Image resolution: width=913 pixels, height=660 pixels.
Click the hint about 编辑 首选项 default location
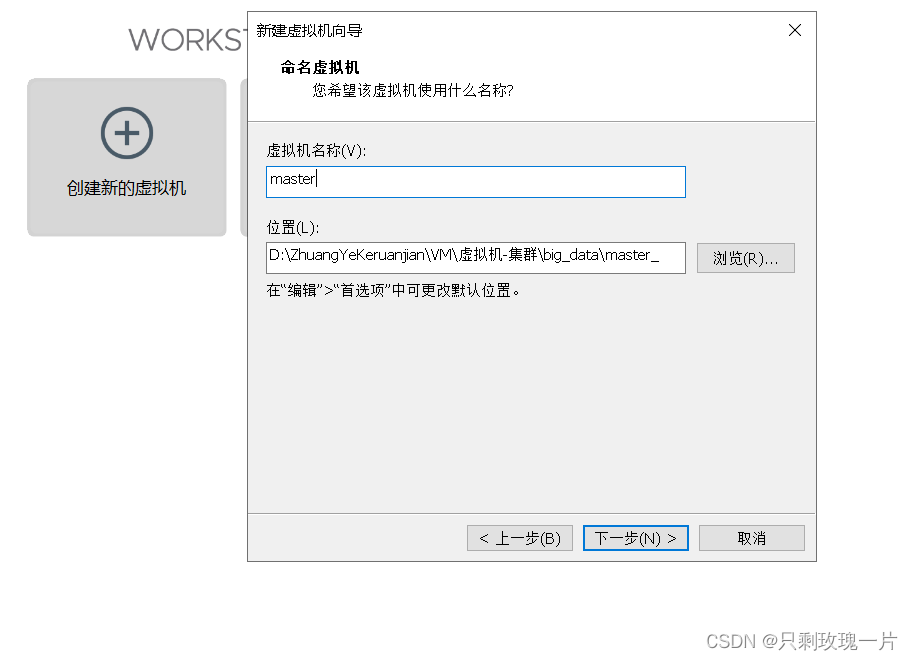[x=391, y=290]
